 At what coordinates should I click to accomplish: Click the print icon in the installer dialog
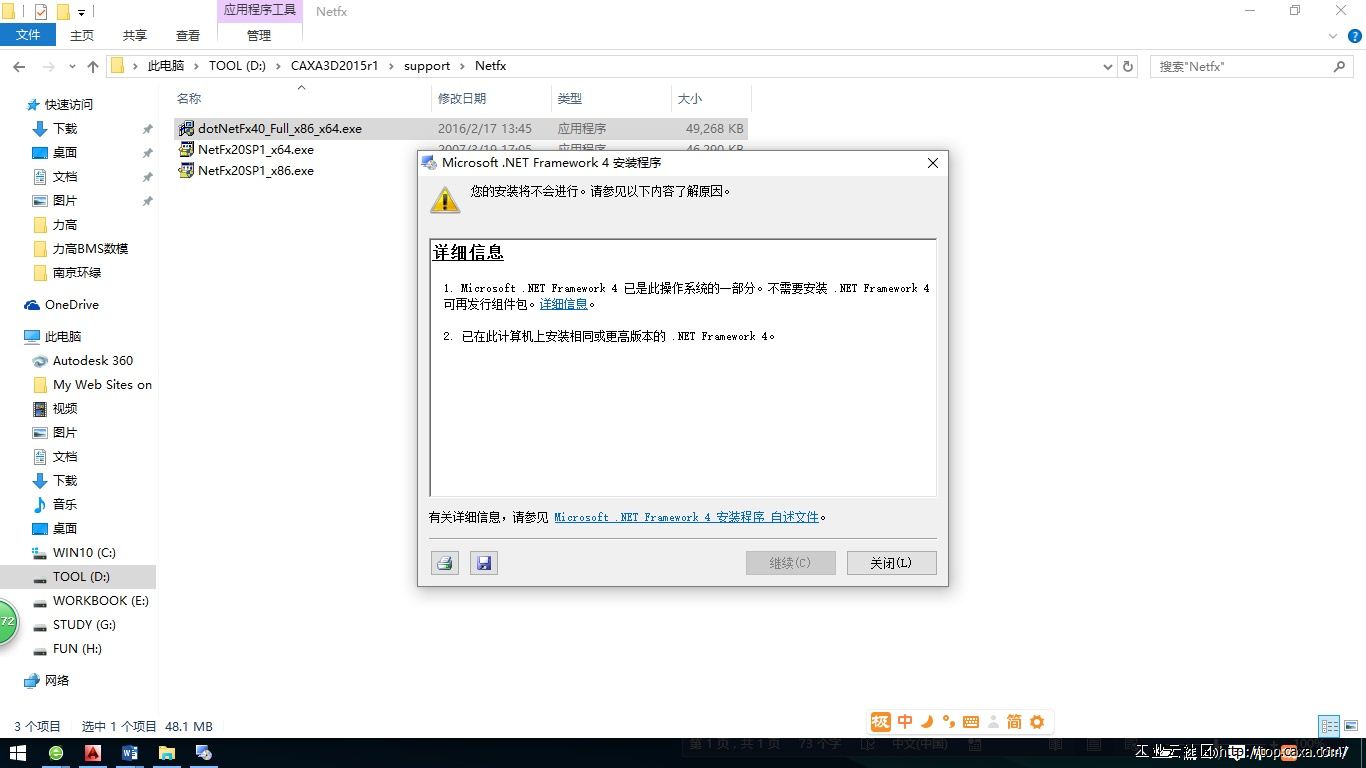coord(445,563)
